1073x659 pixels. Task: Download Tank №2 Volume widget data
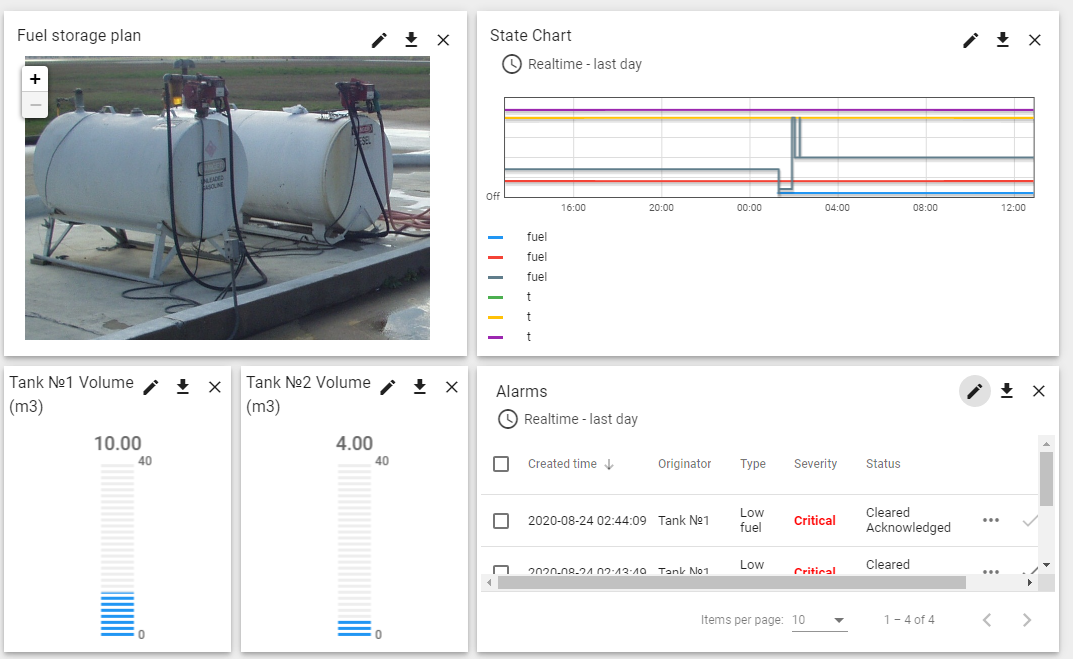pyautogui.click(x=420, y=387)
